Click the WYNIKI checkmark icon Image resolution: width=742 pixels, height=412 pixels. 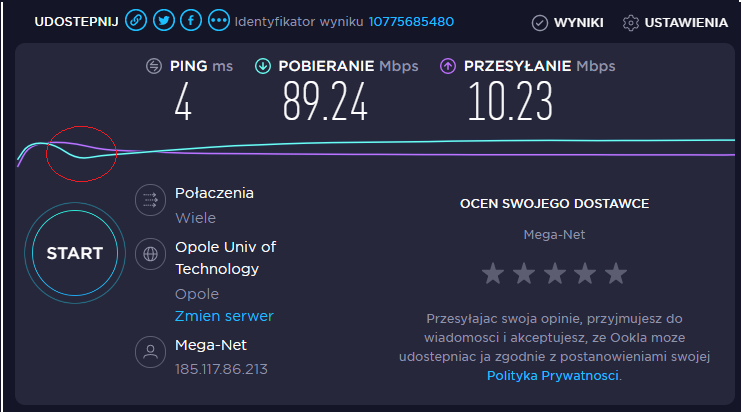click(x=539, y=23)
